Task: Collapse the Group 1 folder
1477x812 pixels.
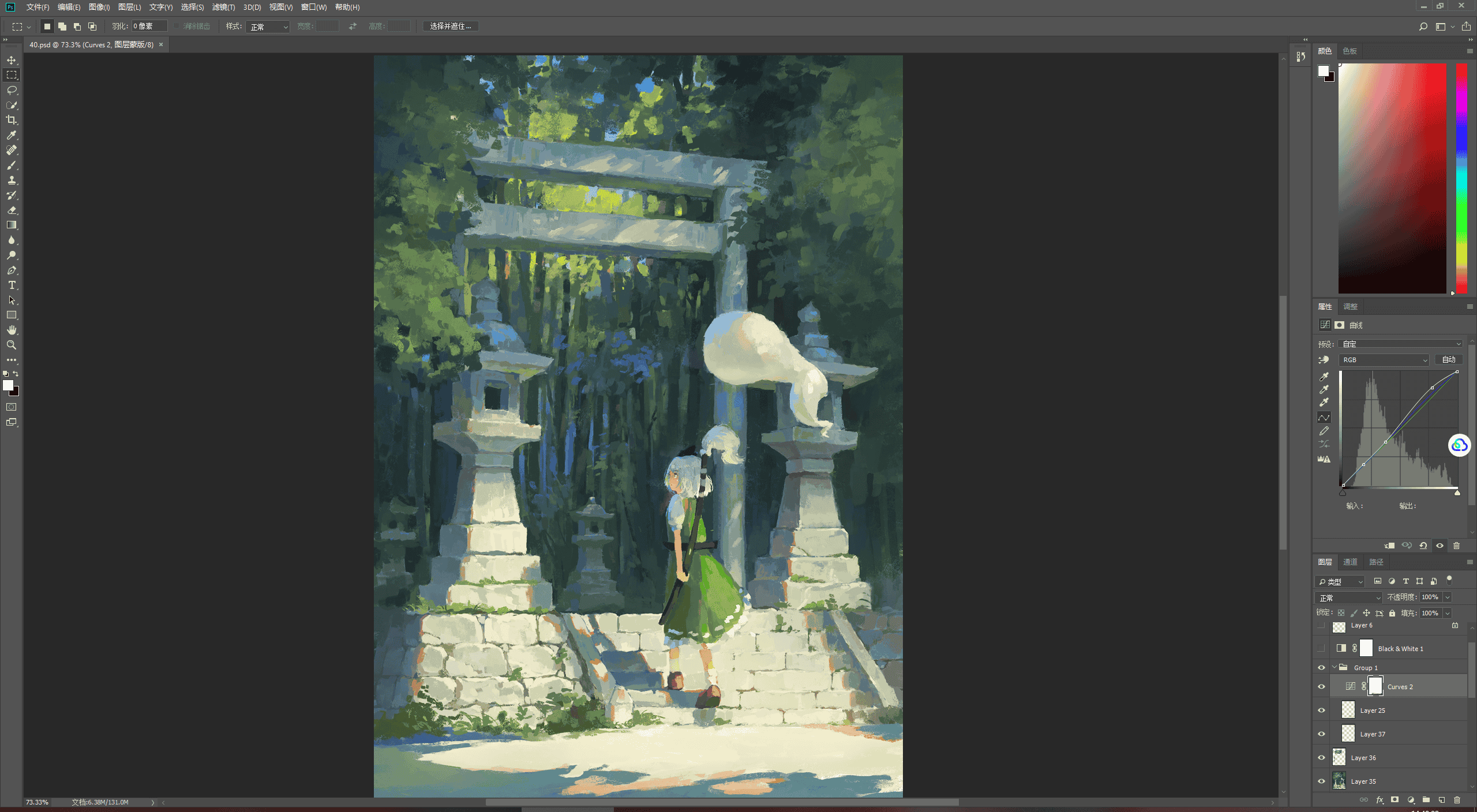Action: coord(1334,667)
